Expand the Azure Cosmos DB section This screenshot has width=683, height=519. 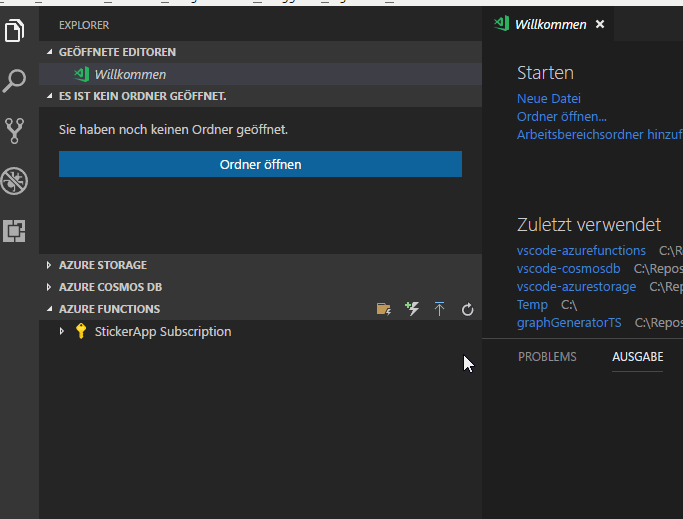pos(49,287)
